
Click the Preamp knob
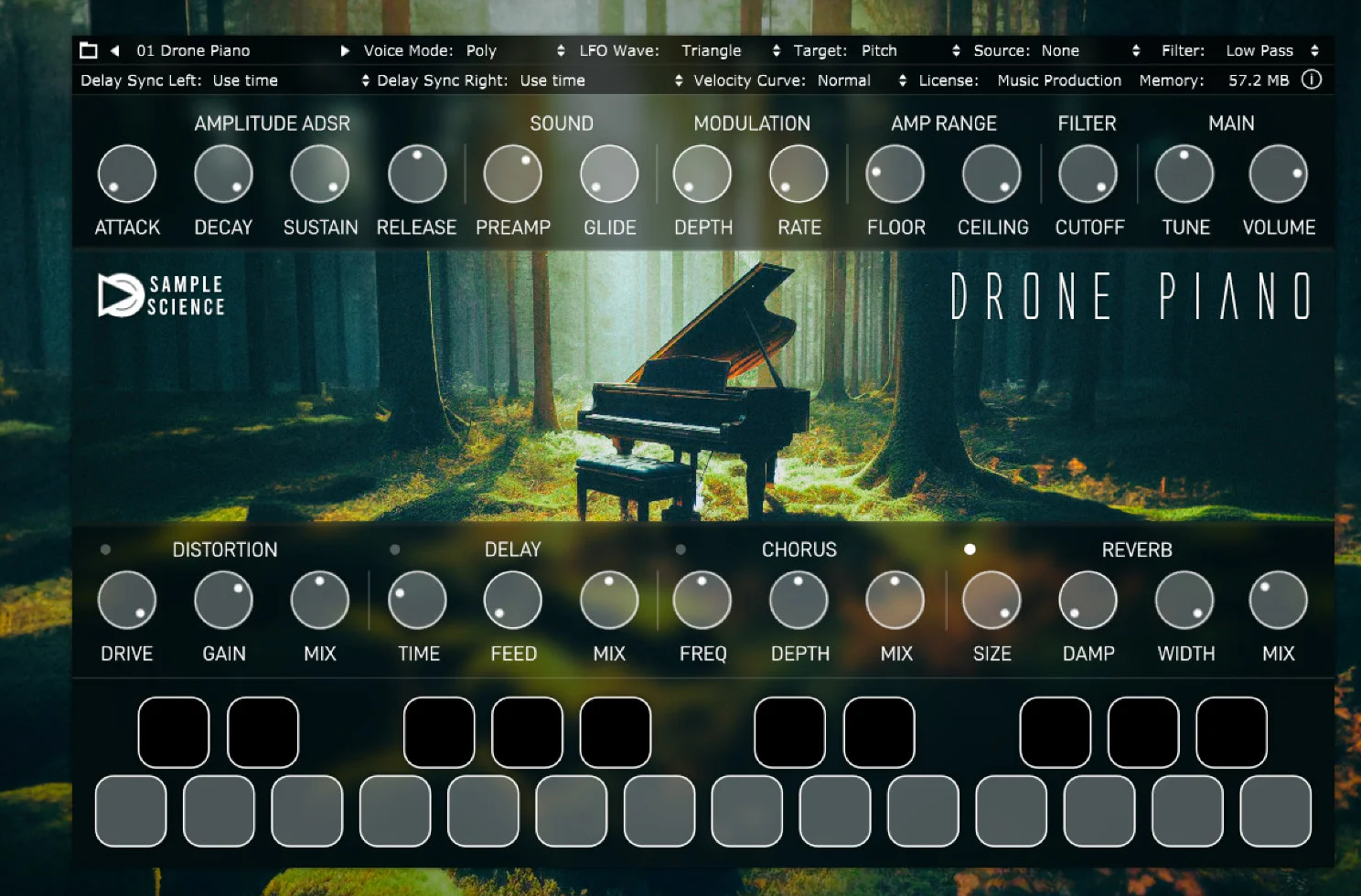tap(513, 174)
